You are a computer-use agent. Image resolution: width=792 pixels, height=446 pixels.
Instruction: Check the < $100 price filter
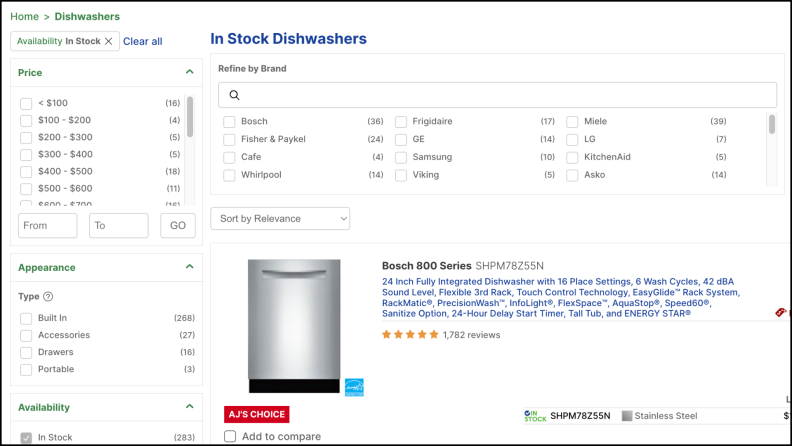click(x=26, y=104)
